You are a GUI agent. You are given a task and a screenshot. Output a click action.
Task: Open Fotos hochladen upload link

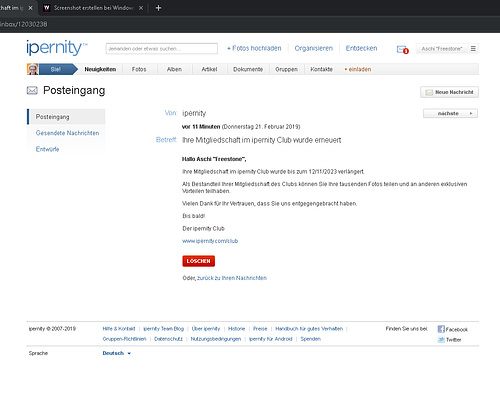point(254,48)
